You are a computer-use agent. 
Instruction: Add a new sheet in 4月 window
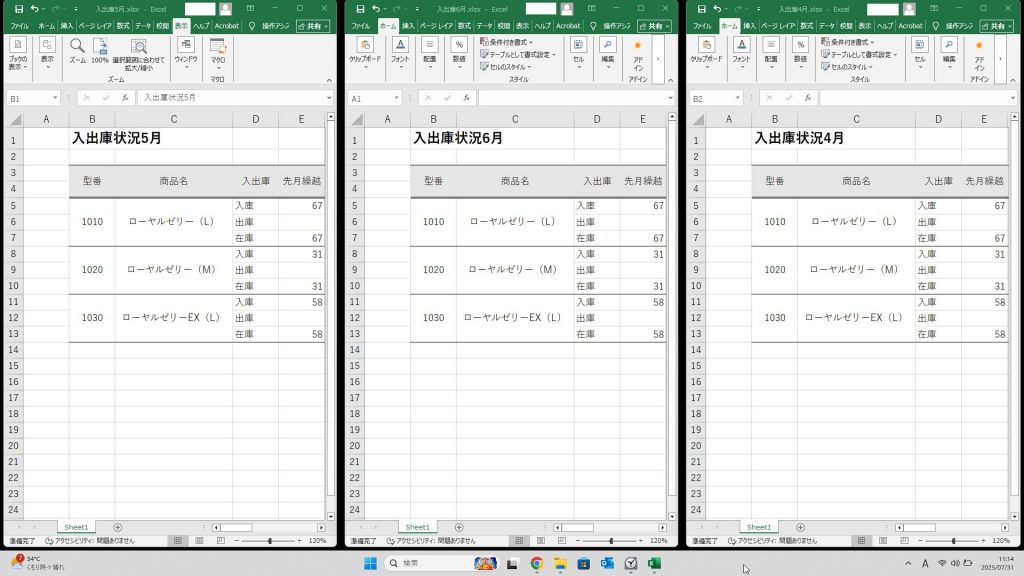[801, 527]
